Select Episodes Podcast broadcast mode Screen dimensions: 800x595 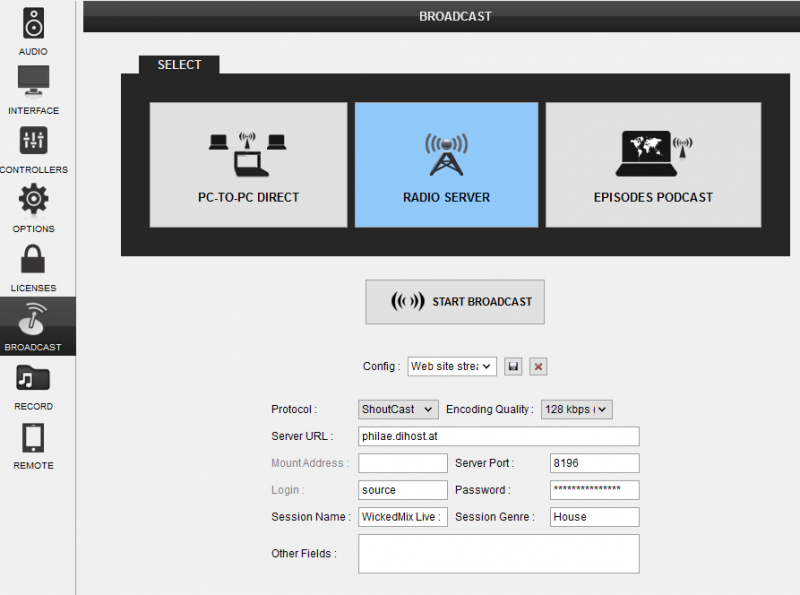pos(653,165)
